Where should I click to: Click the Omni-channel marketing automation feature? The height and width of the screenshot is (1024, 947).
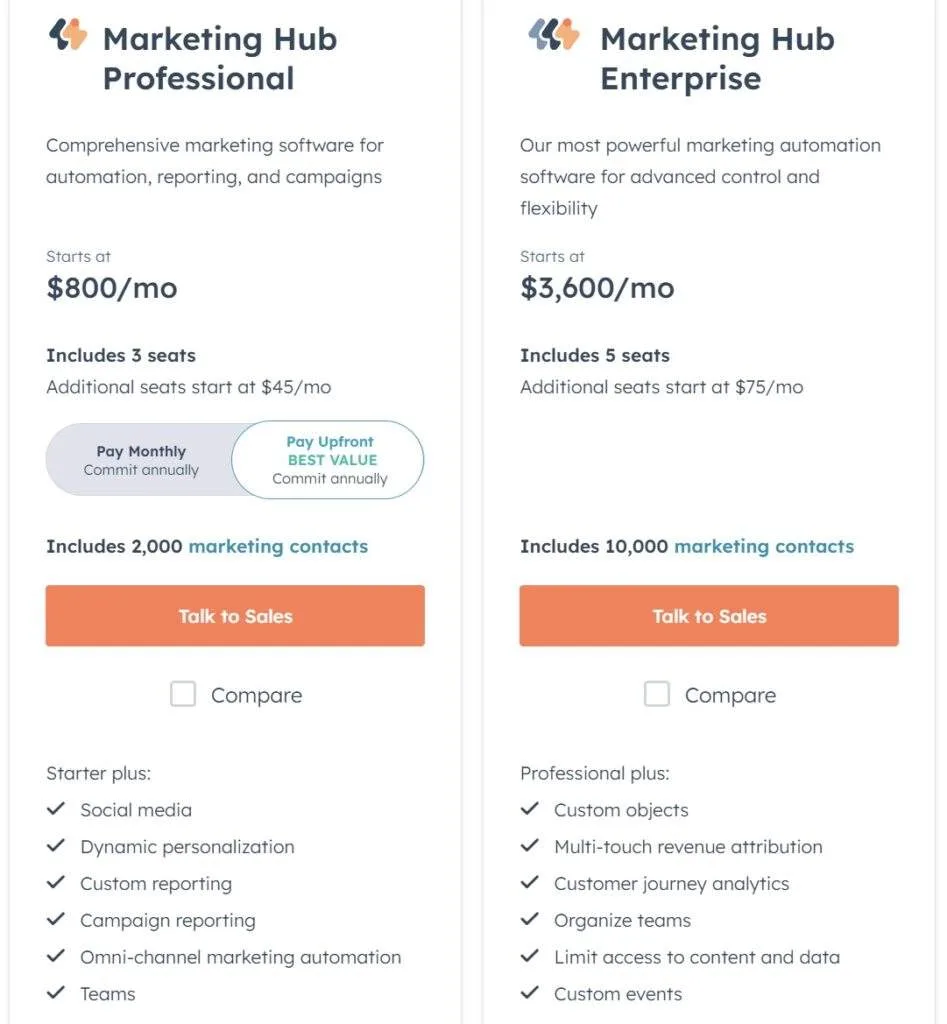coord(241,957)
